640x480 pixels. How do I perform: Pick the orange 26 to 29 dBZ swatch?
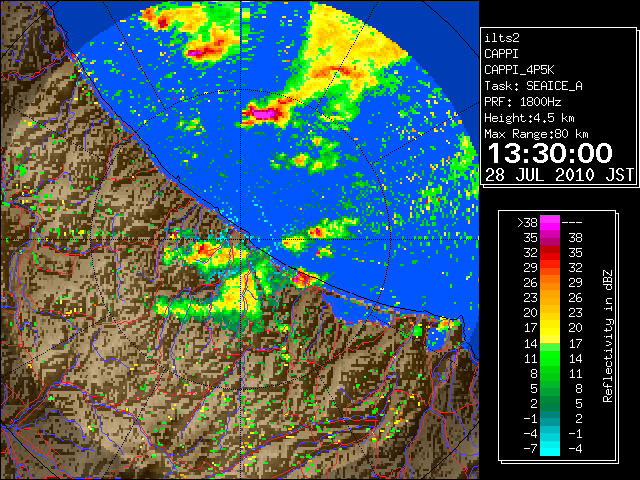coord(550,283)
